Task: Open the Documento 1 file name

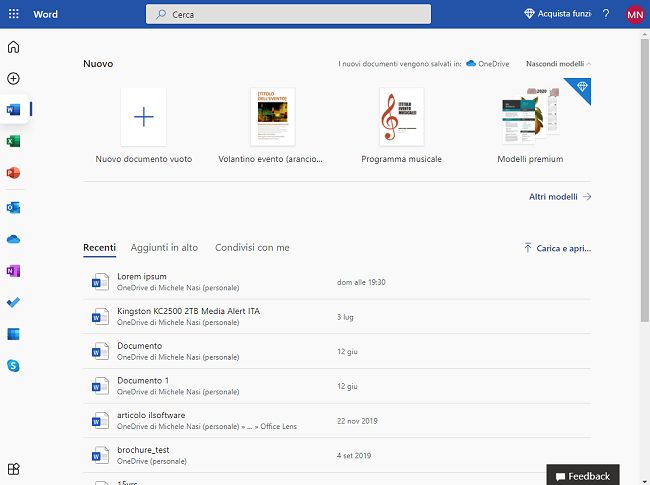Action: 143,381
